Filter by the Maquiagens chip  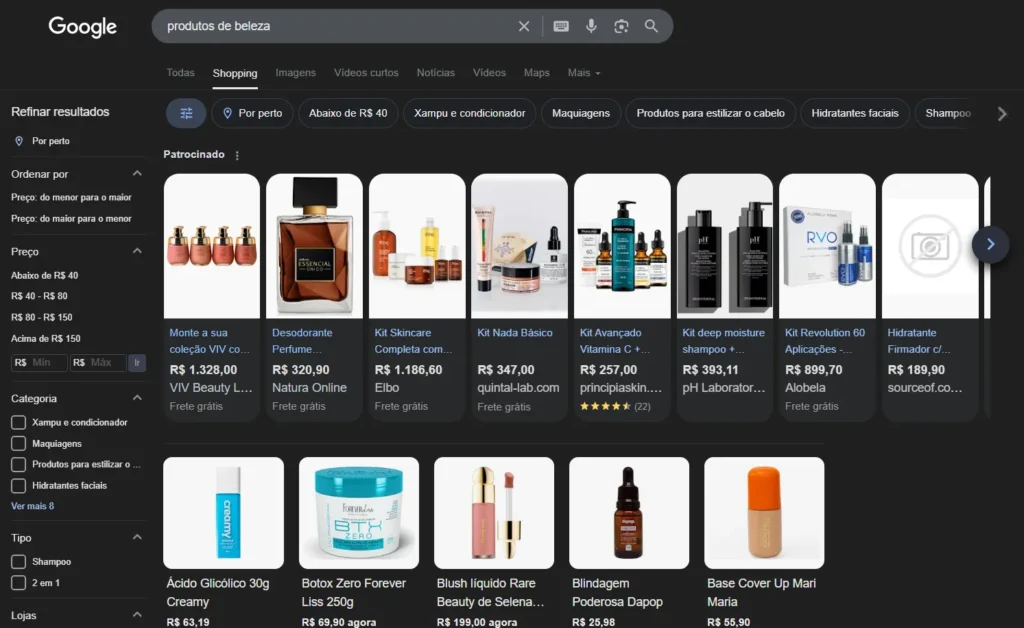581,114
